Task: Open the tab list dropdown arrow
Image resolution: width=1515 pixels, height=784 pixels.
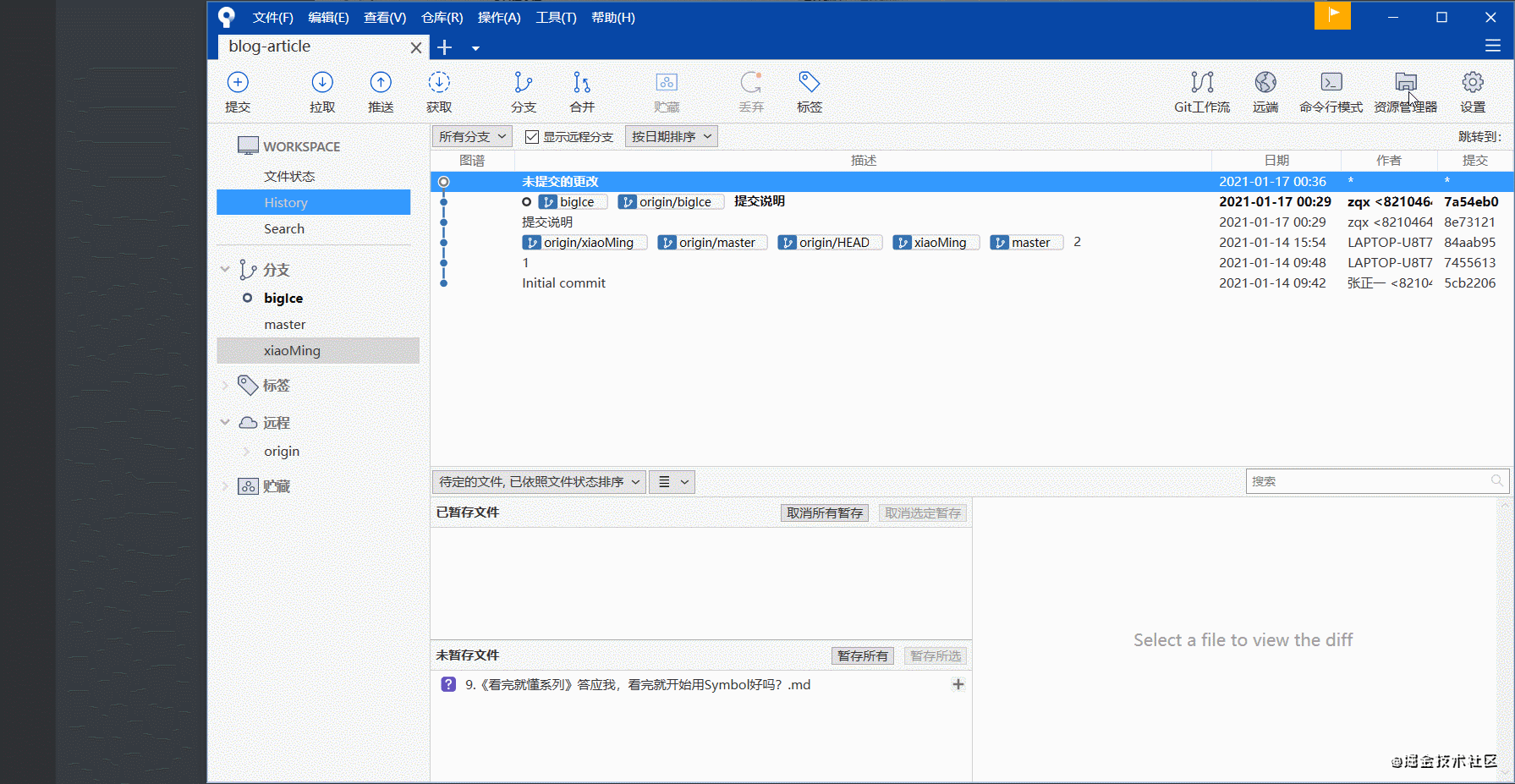Action: (x=475, y=48)
